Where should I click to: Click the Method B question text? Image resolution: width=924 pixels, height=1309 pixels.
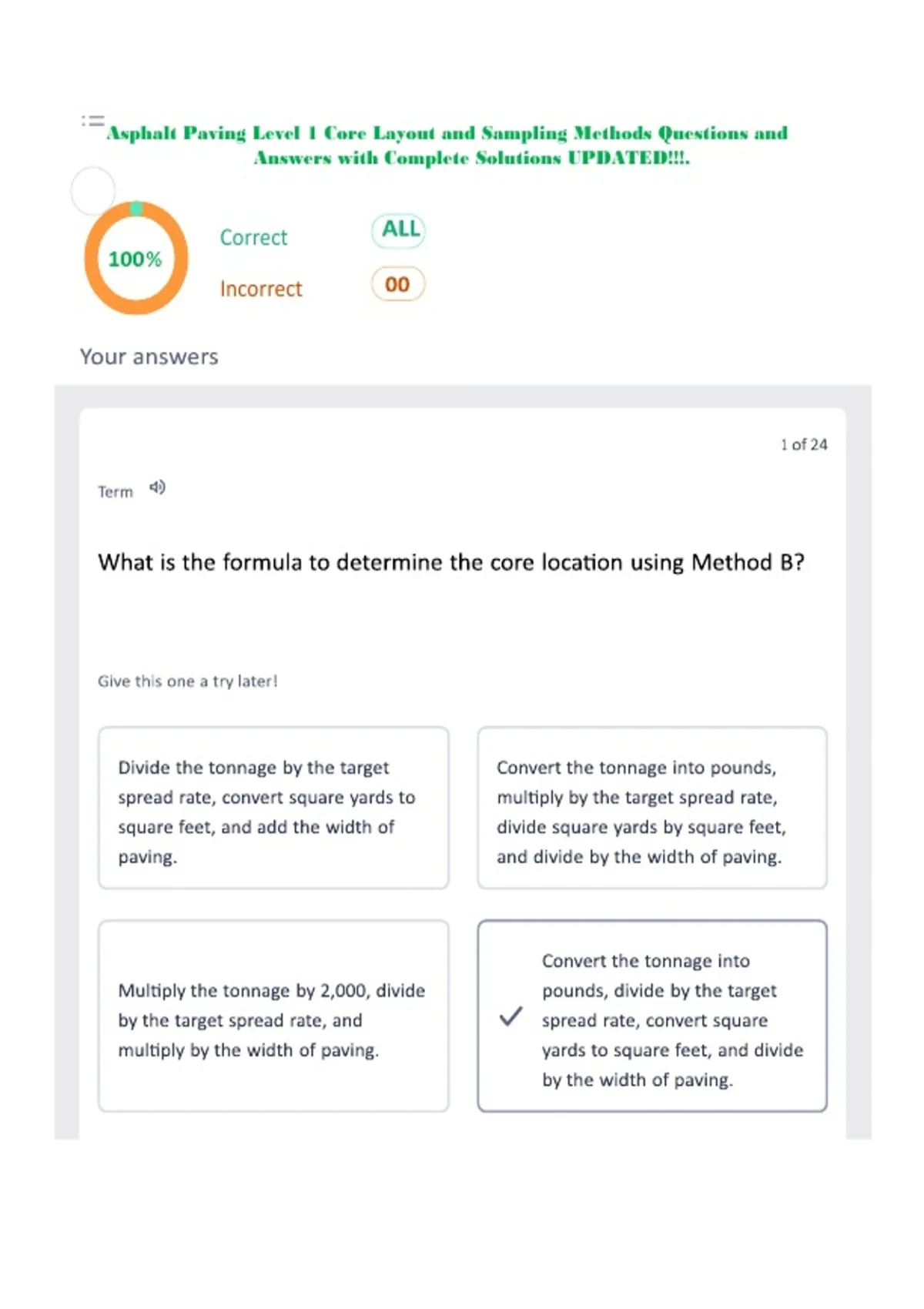tap(451, 562)
